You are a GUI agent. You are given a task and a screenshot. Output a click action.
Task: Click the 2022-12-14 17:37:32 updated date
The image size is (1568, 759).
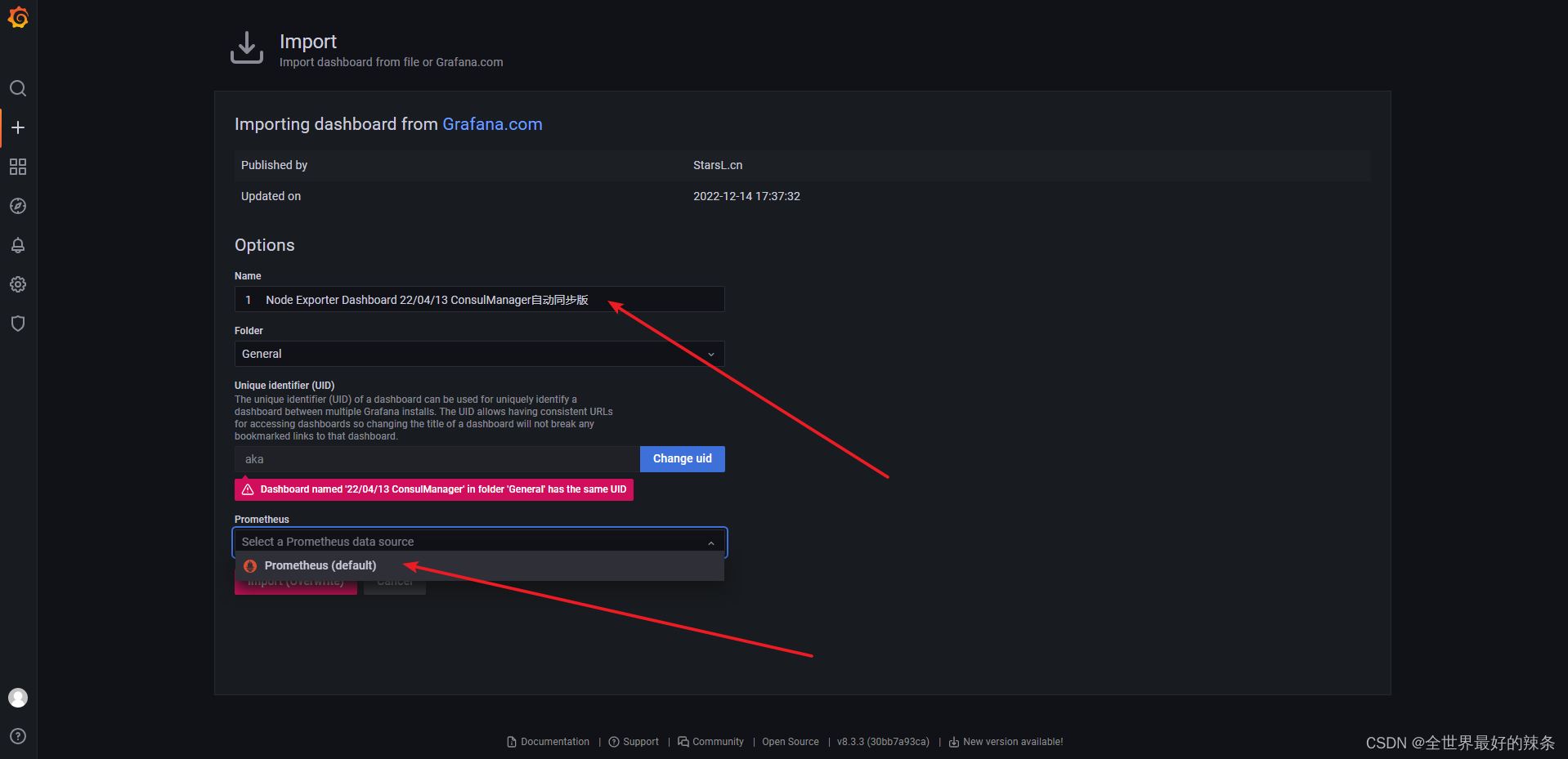pos(746,196)
